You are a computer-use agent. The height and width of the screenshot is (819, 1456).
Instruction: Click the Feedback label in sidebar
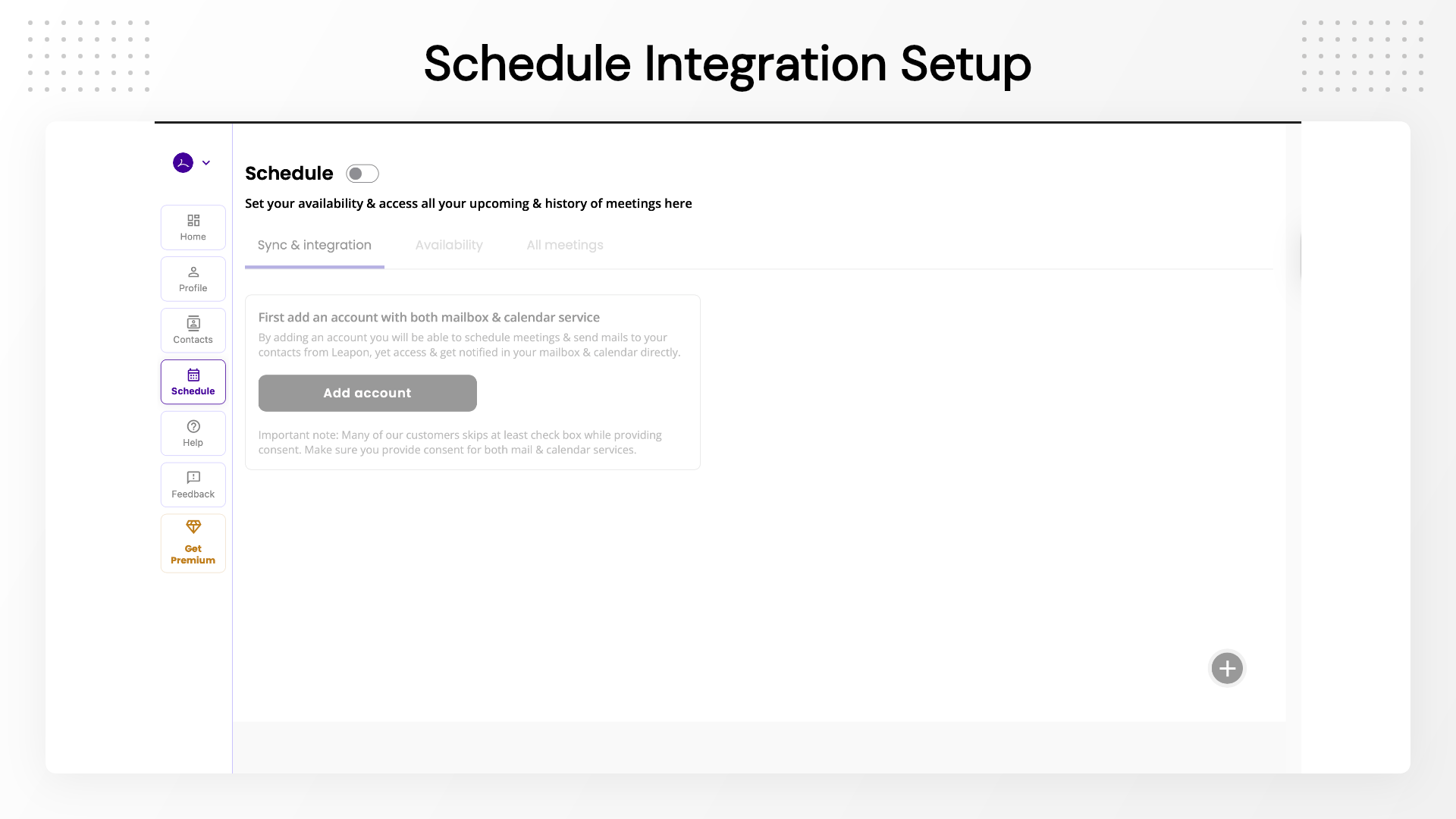click(193, 494)
